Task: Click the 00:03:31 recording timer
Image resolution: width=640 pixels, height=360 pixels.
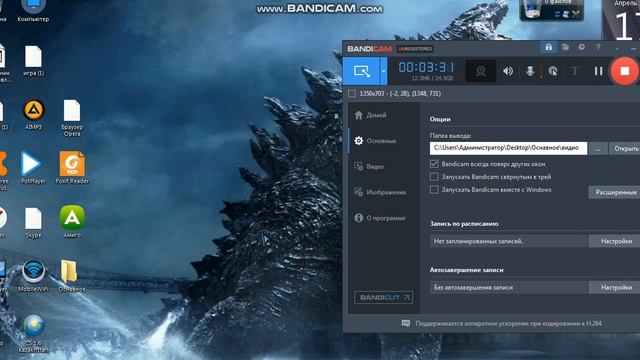Action: click(426, 67)
